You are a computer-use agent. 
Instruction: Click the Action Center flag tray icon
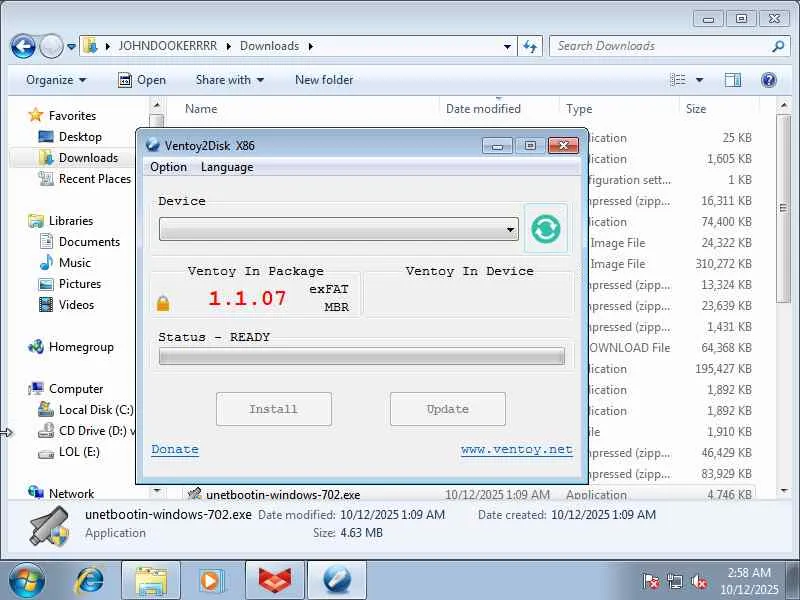[x=651, y=581]
